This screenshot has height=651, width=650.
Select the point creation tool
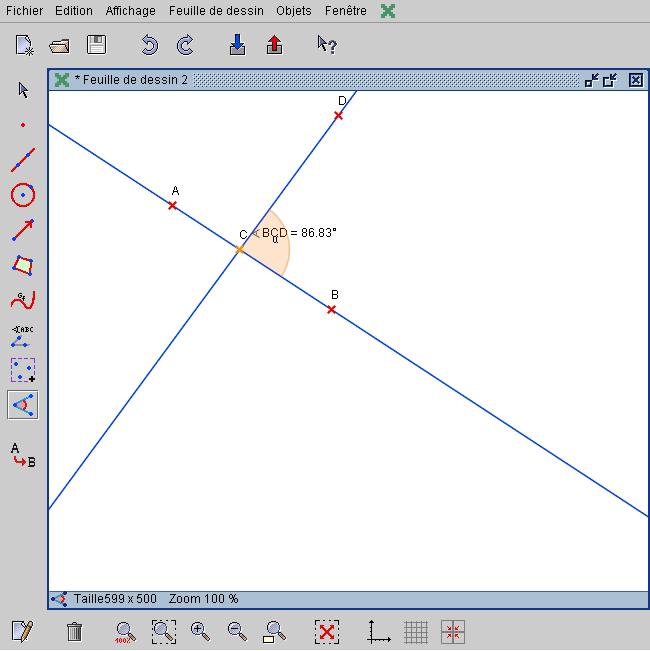(x=23, y=126)
